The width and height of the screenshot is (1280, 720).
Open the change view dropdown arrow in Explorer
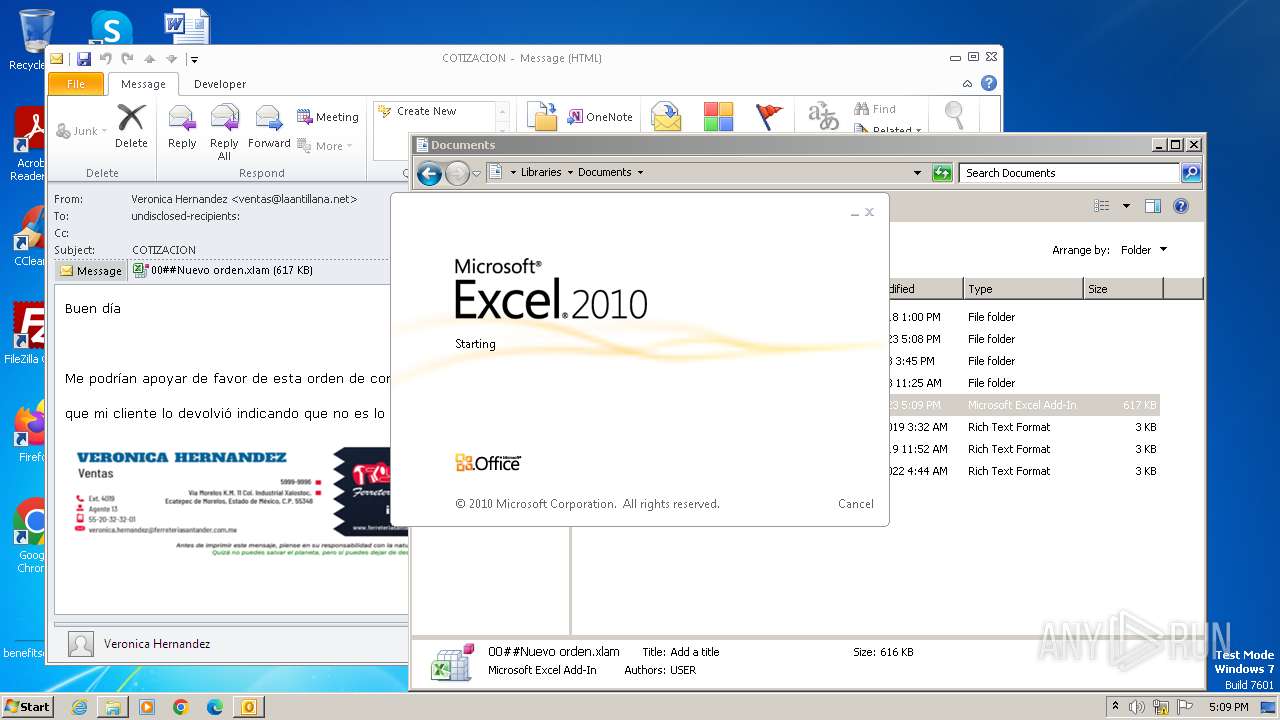pyautogui.click(x=1126, y=206)
